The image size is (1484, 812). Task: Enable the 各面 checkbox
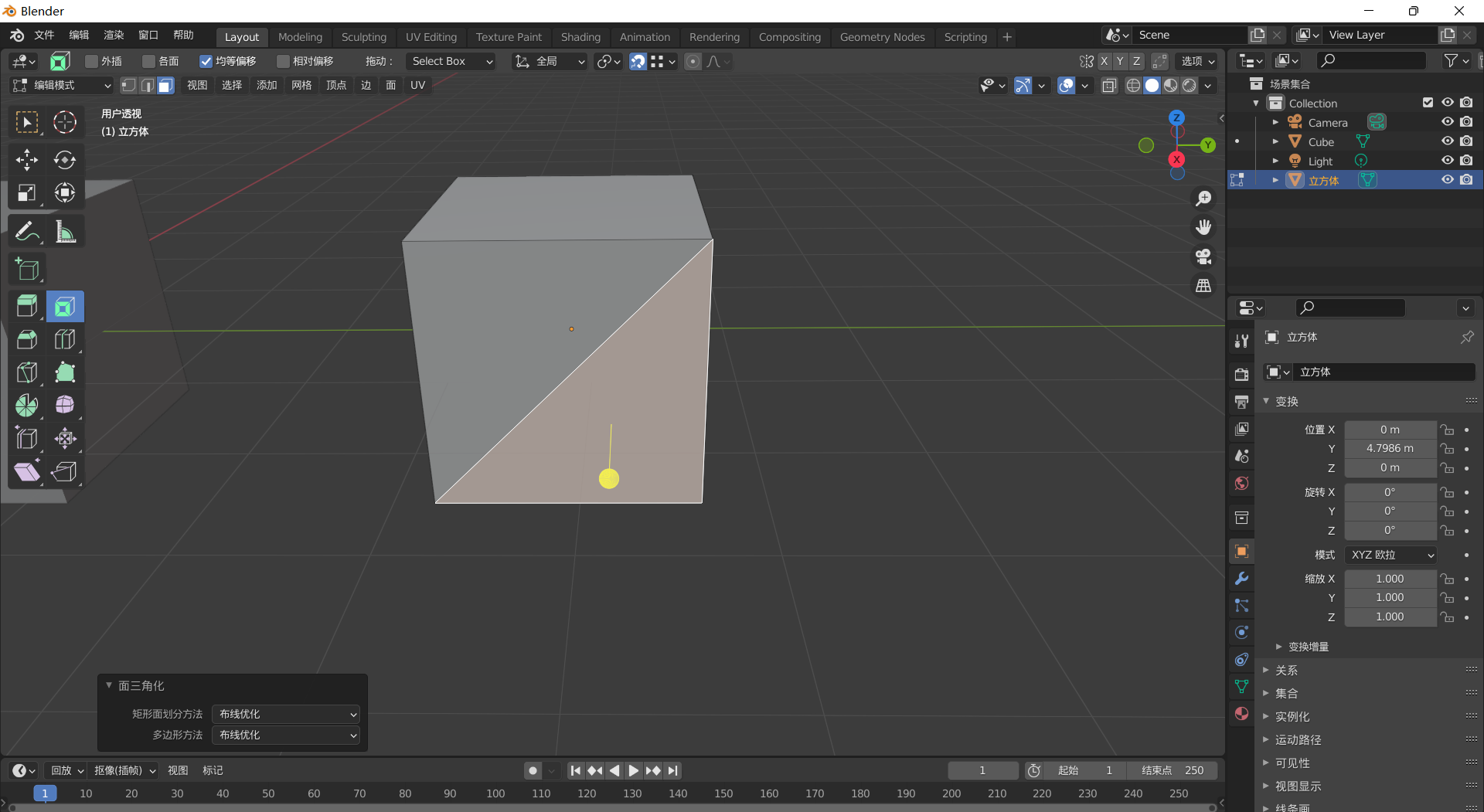click(x=149, y=61)
